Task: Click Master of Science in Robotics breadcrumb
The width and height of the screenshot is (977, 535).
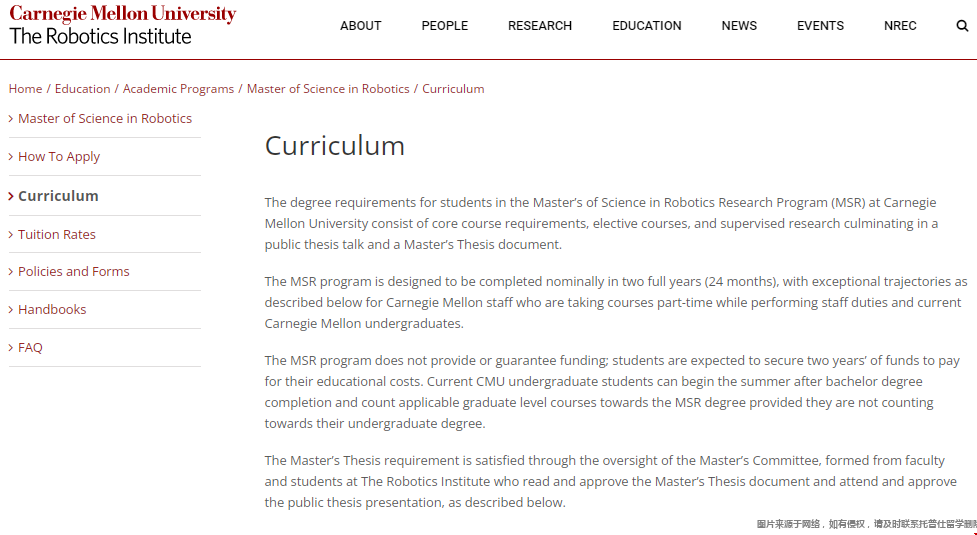Action: (x=328, y=89)
